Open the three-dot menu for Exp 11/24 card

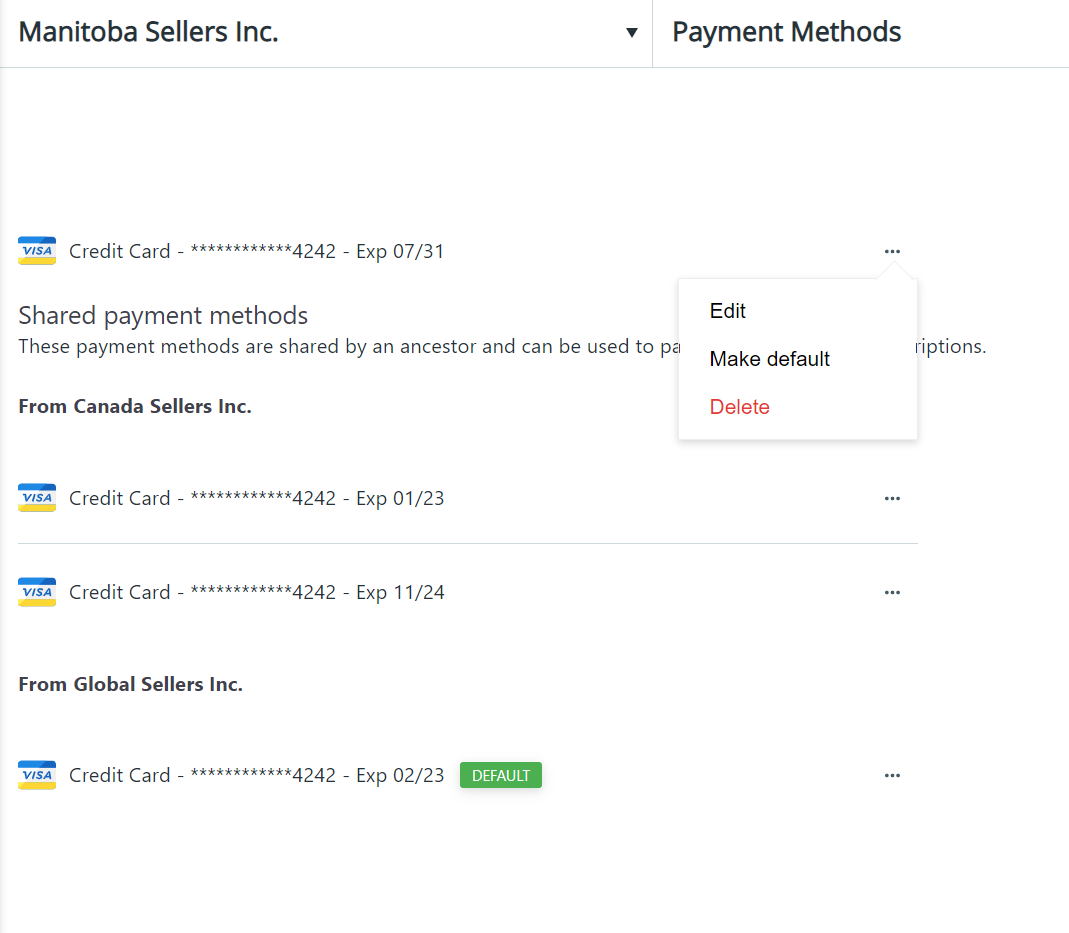tap(892, 592)
